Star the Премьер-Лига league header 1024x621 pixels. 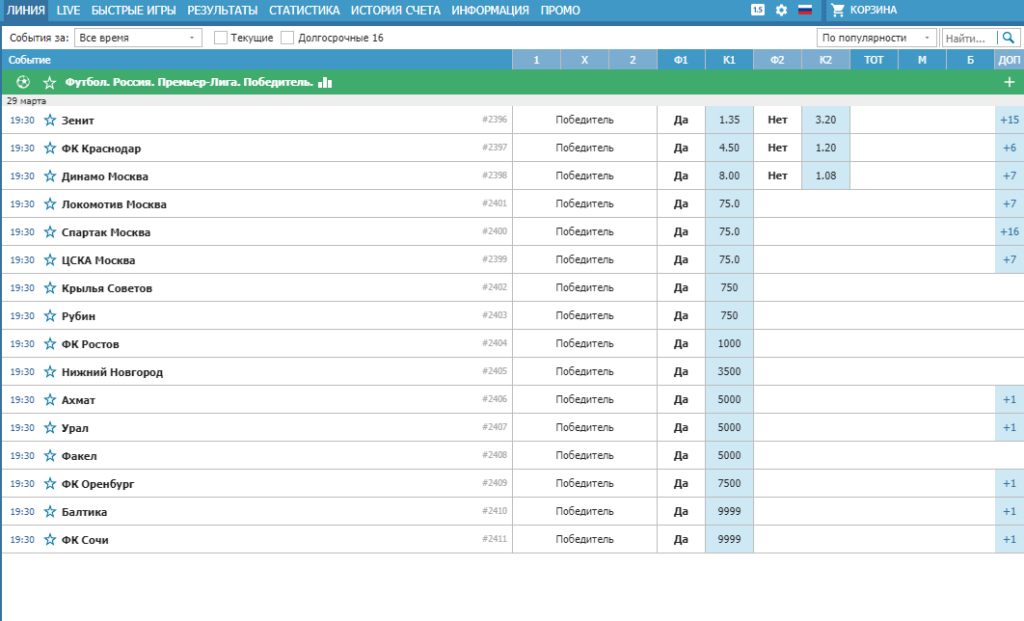50,83
